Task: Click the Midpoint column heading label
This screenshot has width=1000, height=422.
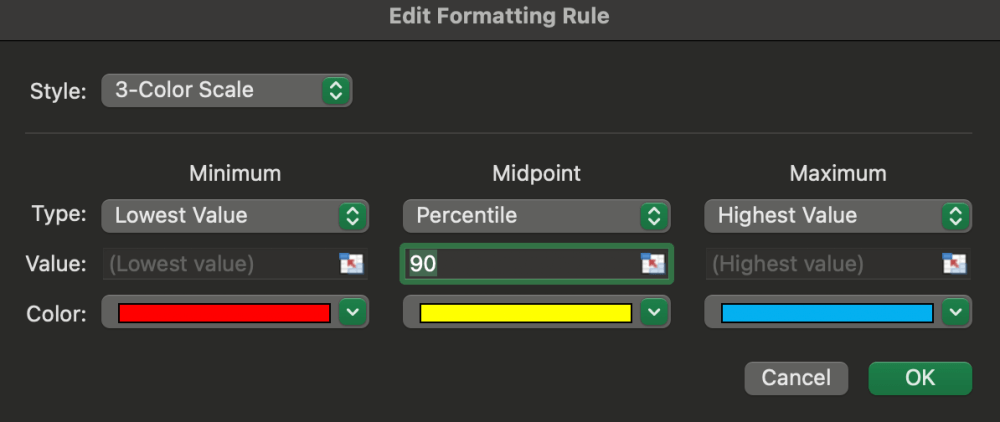Action: click(537, 173)
